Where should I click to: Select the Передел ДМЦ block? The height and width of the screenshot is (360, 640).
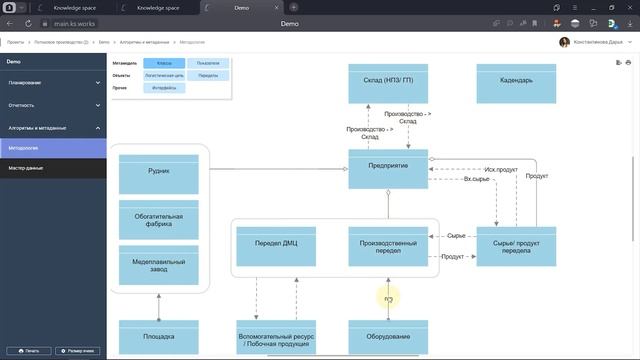point(276,247)
